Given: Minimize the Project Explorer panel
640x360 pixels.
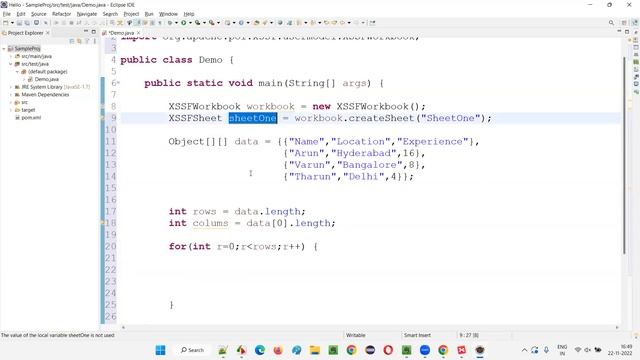Looking at the screenshot, I should click(x=86, y=32).
